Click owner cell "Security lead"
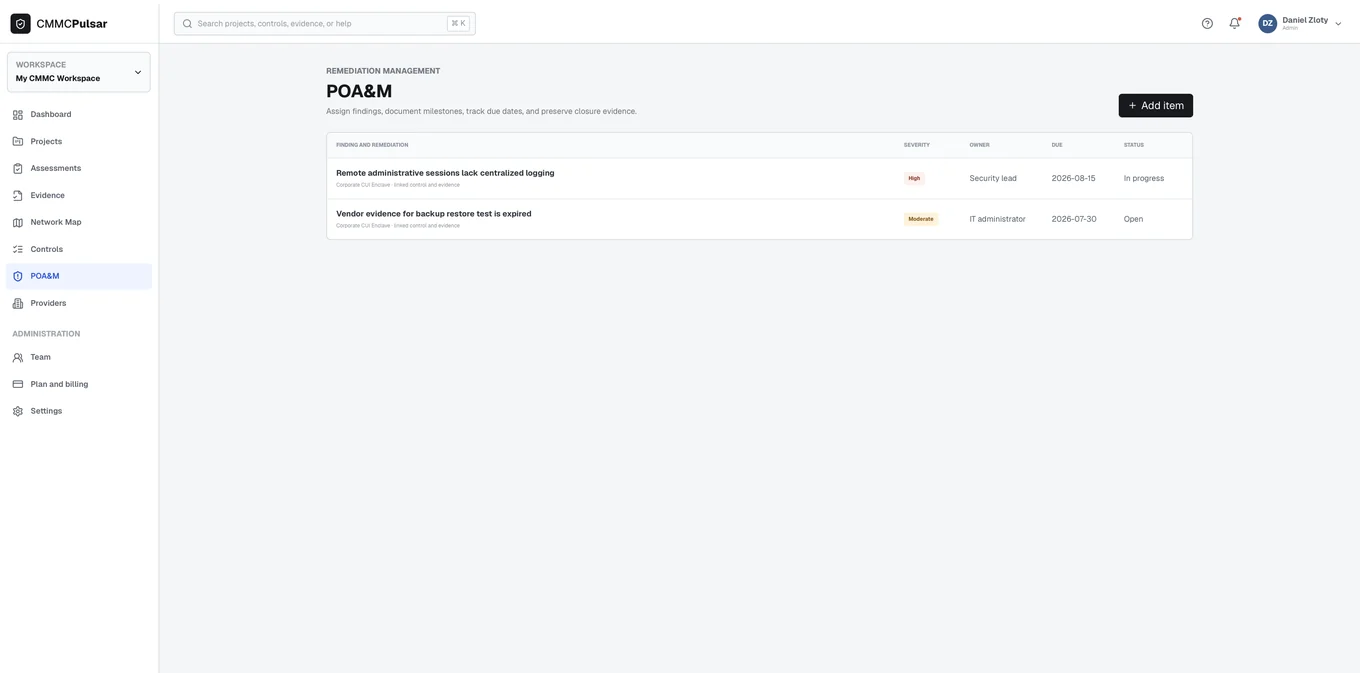1360x673 pixels. pos(993,179)
